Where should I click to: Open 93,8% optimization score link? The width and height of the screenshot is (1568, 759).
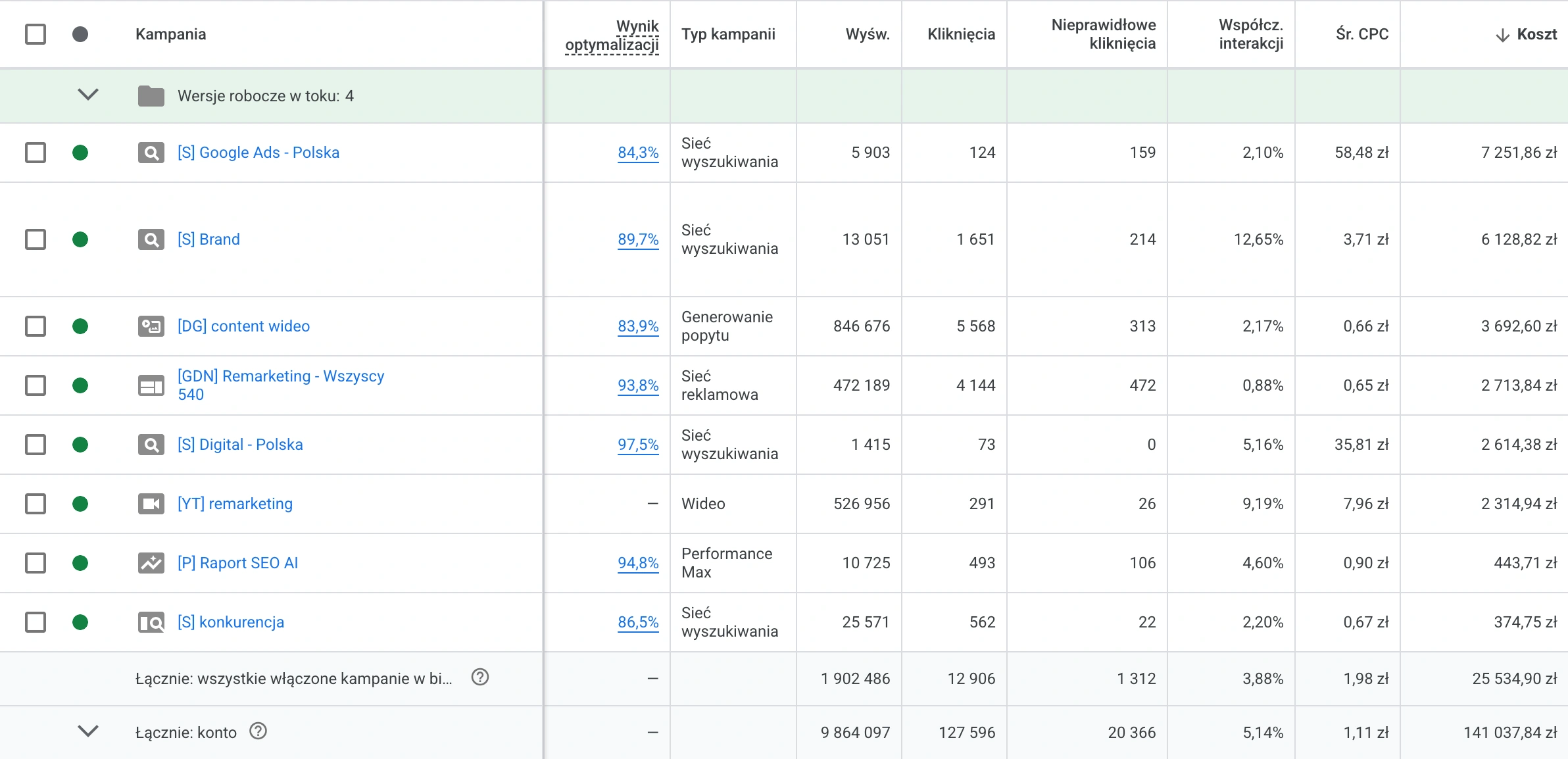click(x=638, y=385)
